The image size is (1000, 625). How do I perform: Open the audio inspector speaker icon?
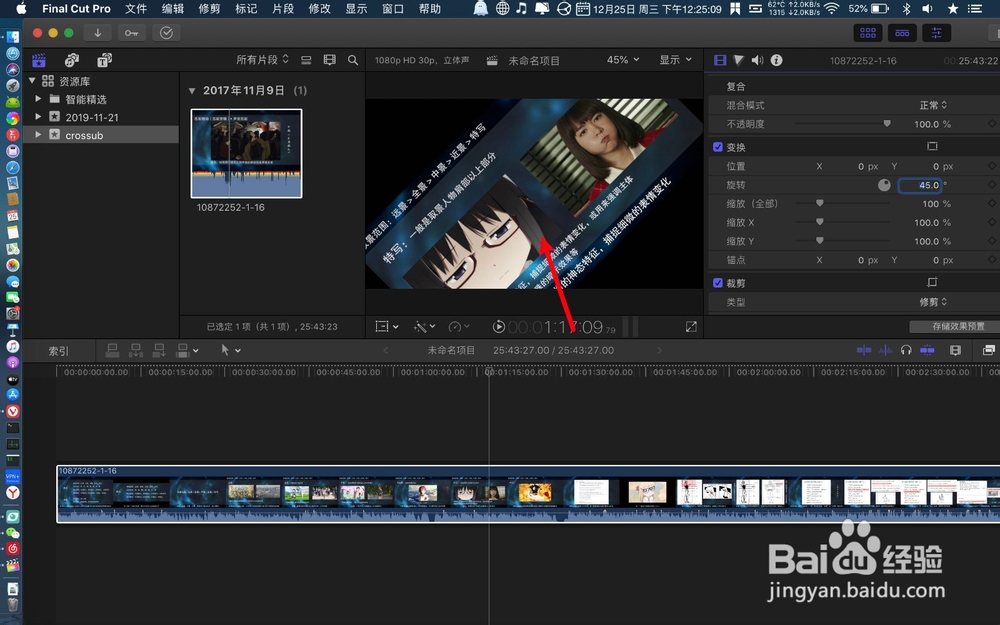coord(757,60)
